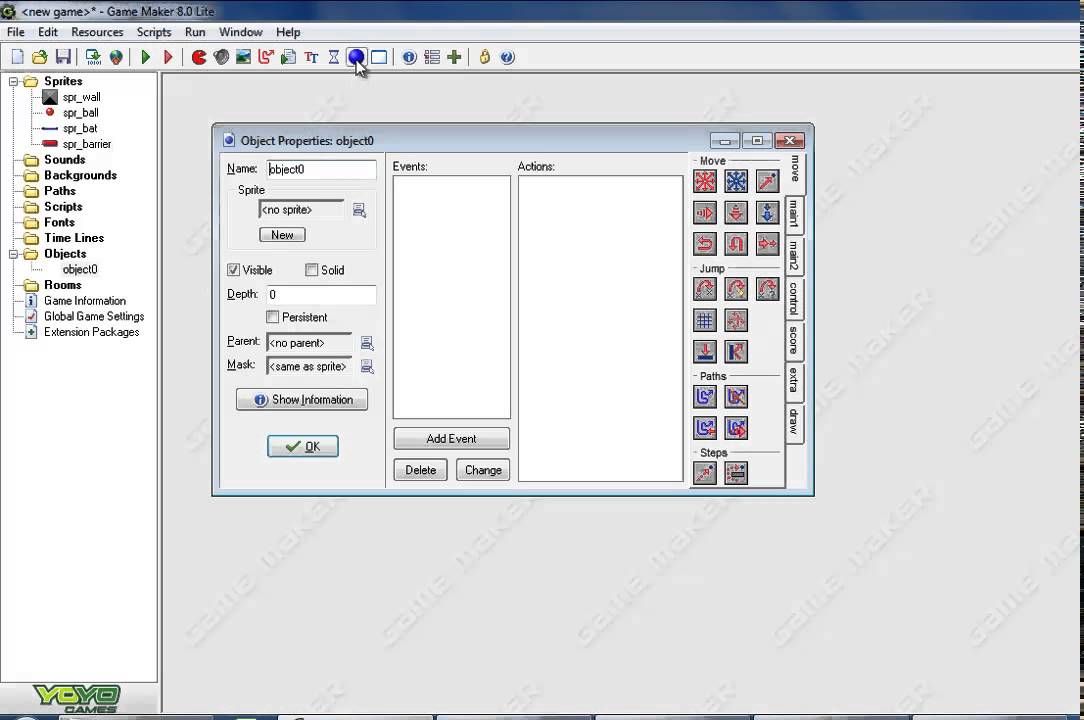Select the Move Free action
This screenshot has height=720, width=1084.
pos(736,181)
